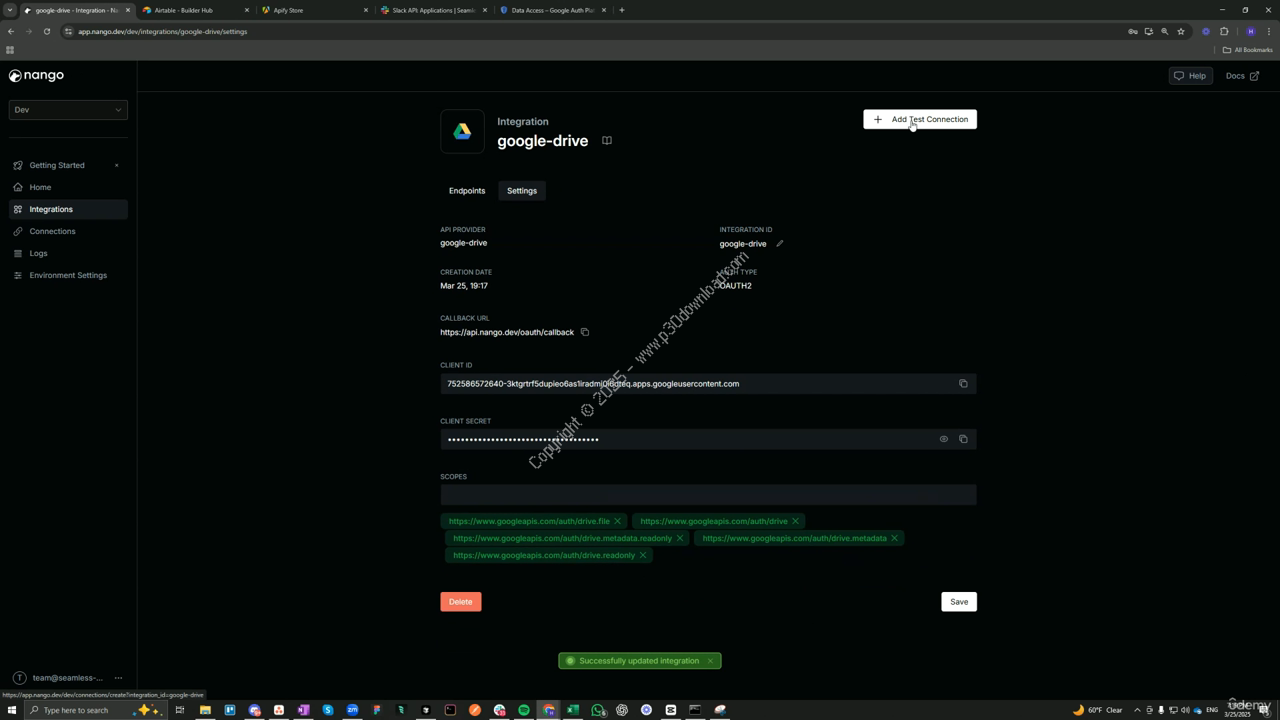Open Getting Started in the sidebar
The image size is (1280, 720).
pyautogui.click(x=57, y=165)
